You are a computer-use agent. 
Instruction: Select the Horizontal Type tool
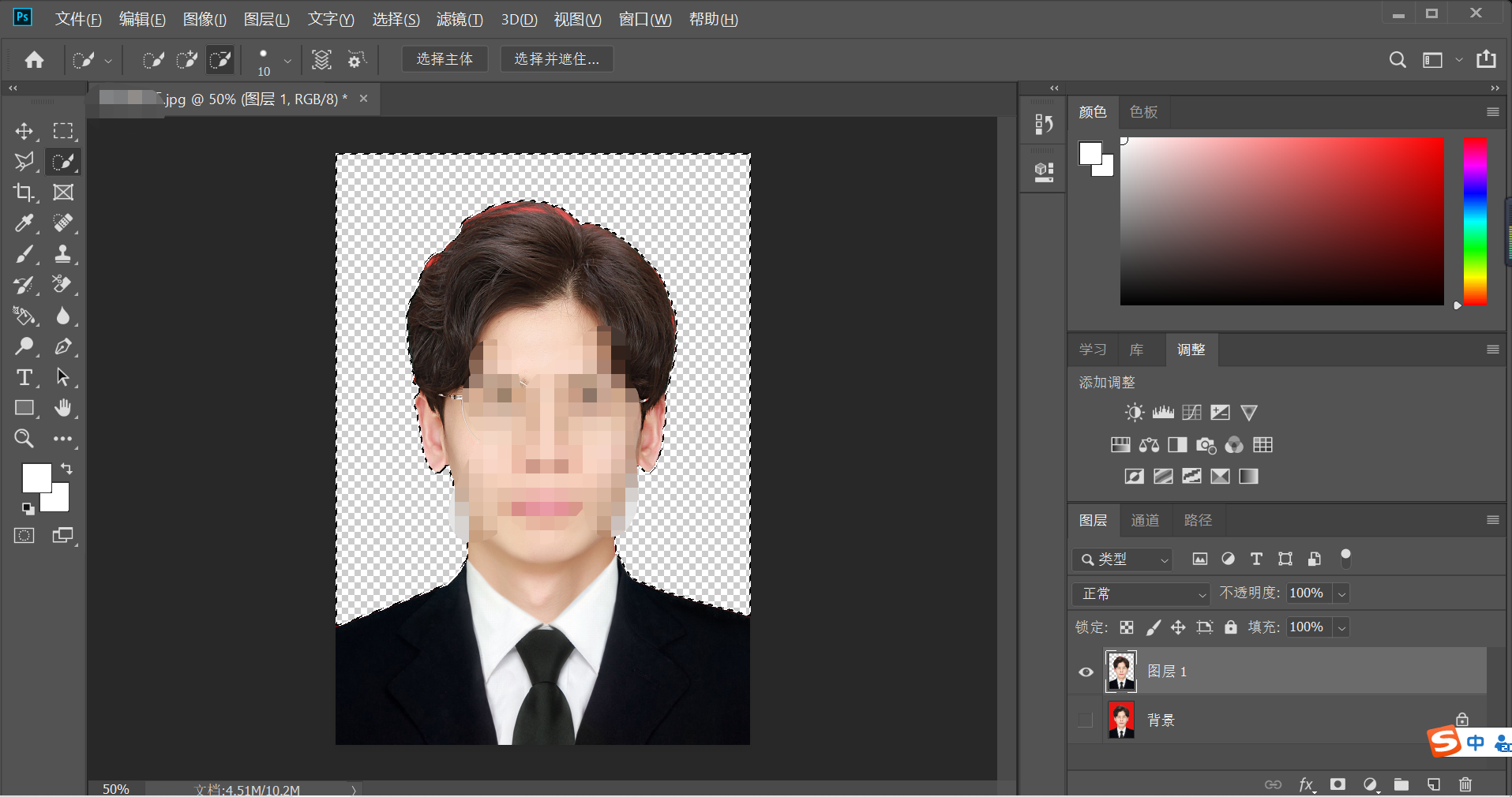click(24, 377)
